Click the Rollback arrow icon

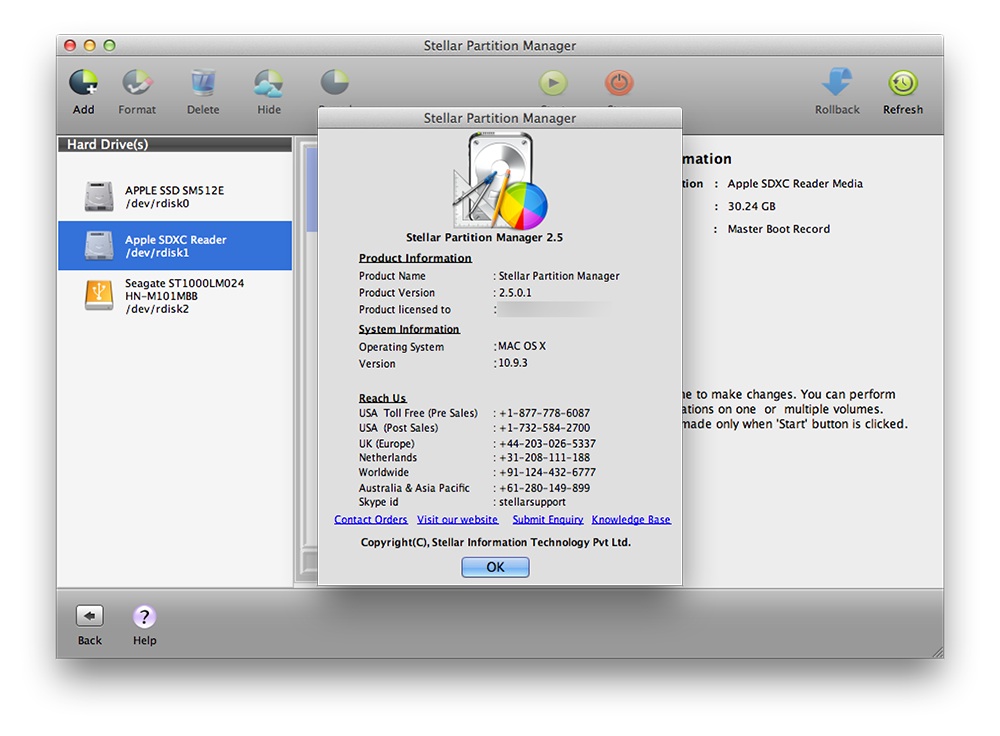(837, 82)
